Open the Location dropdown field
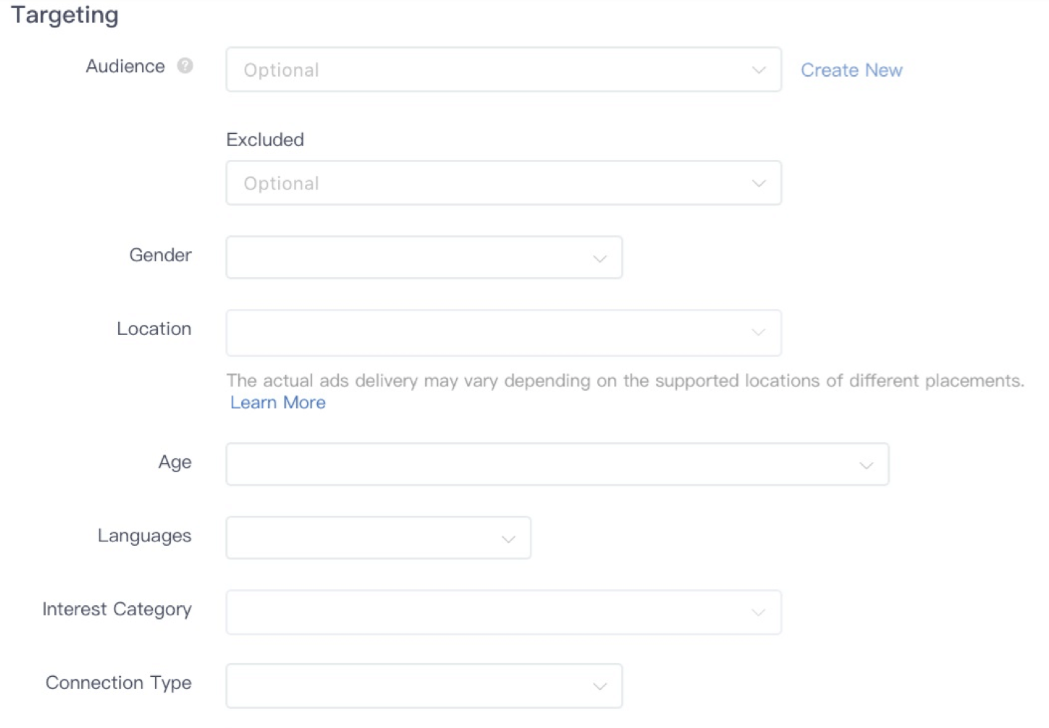 coord(490,332)
